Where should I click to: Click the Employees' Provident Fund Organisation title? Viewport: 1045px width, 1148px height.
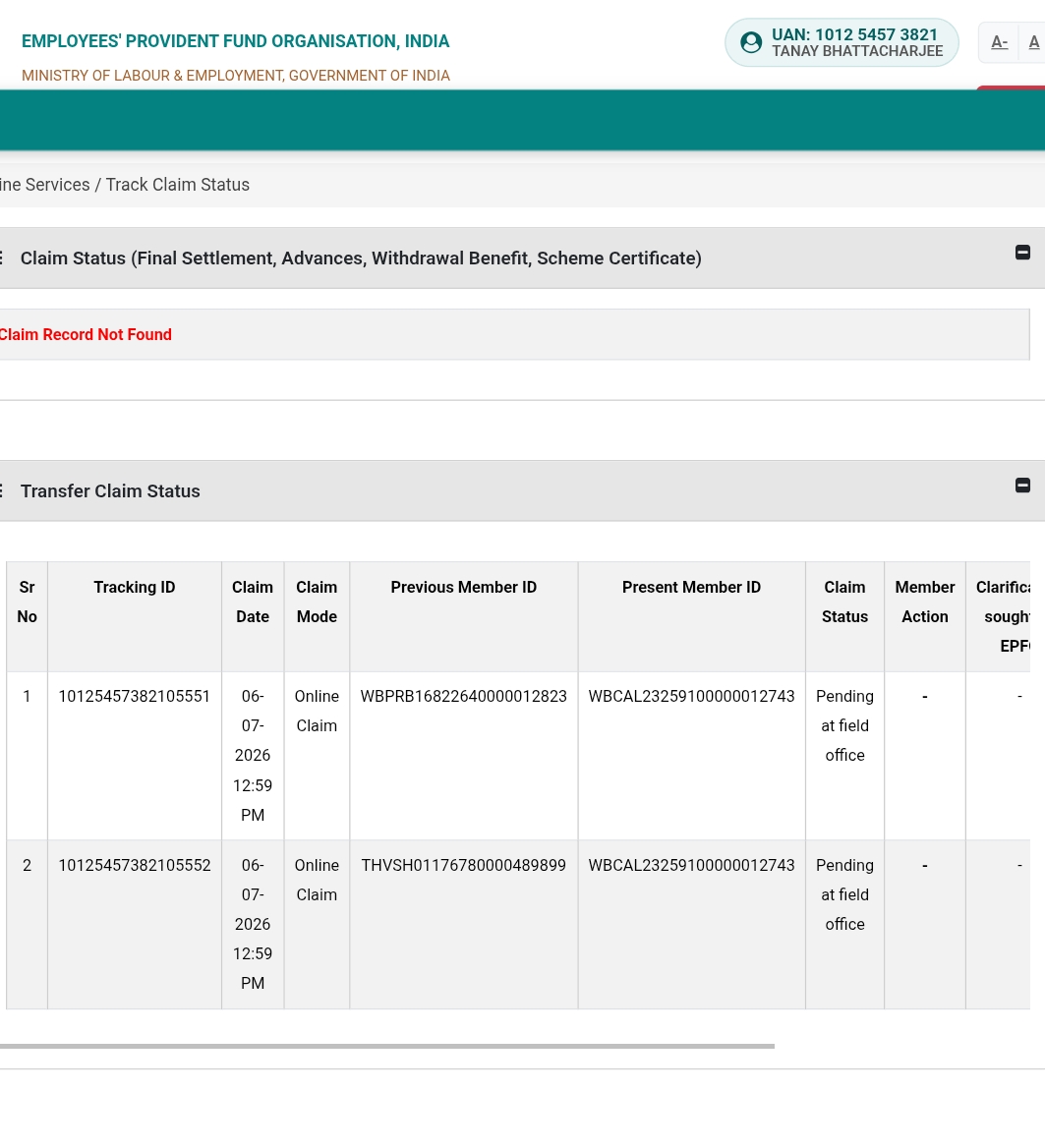(235, 41)
